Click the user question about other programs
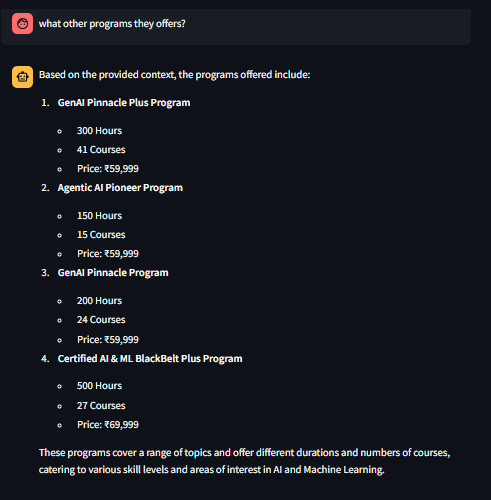This screenshot has height=500, width=491. pyautogui.click(x=112, y=24)
